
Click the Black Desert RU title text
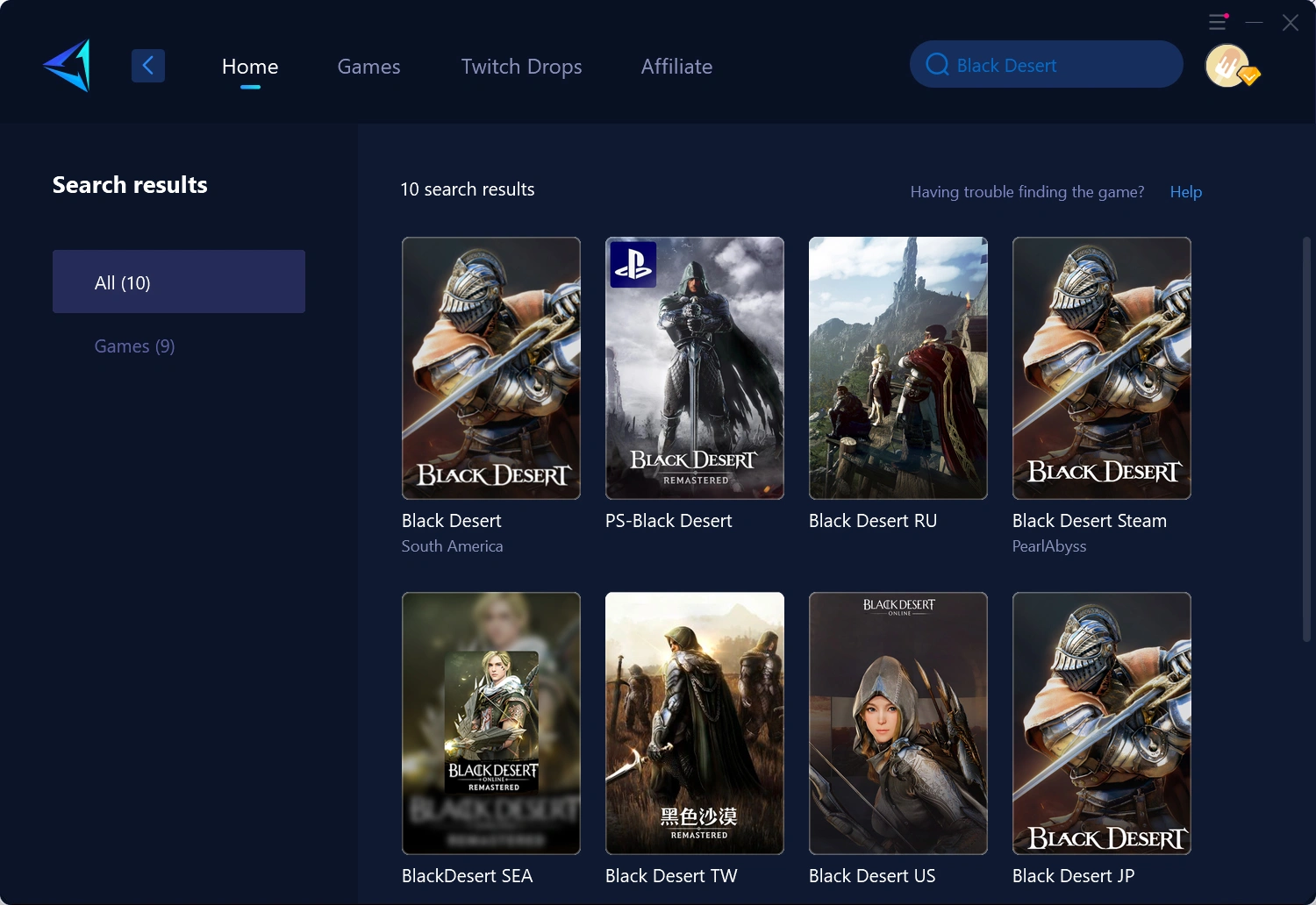873,521
